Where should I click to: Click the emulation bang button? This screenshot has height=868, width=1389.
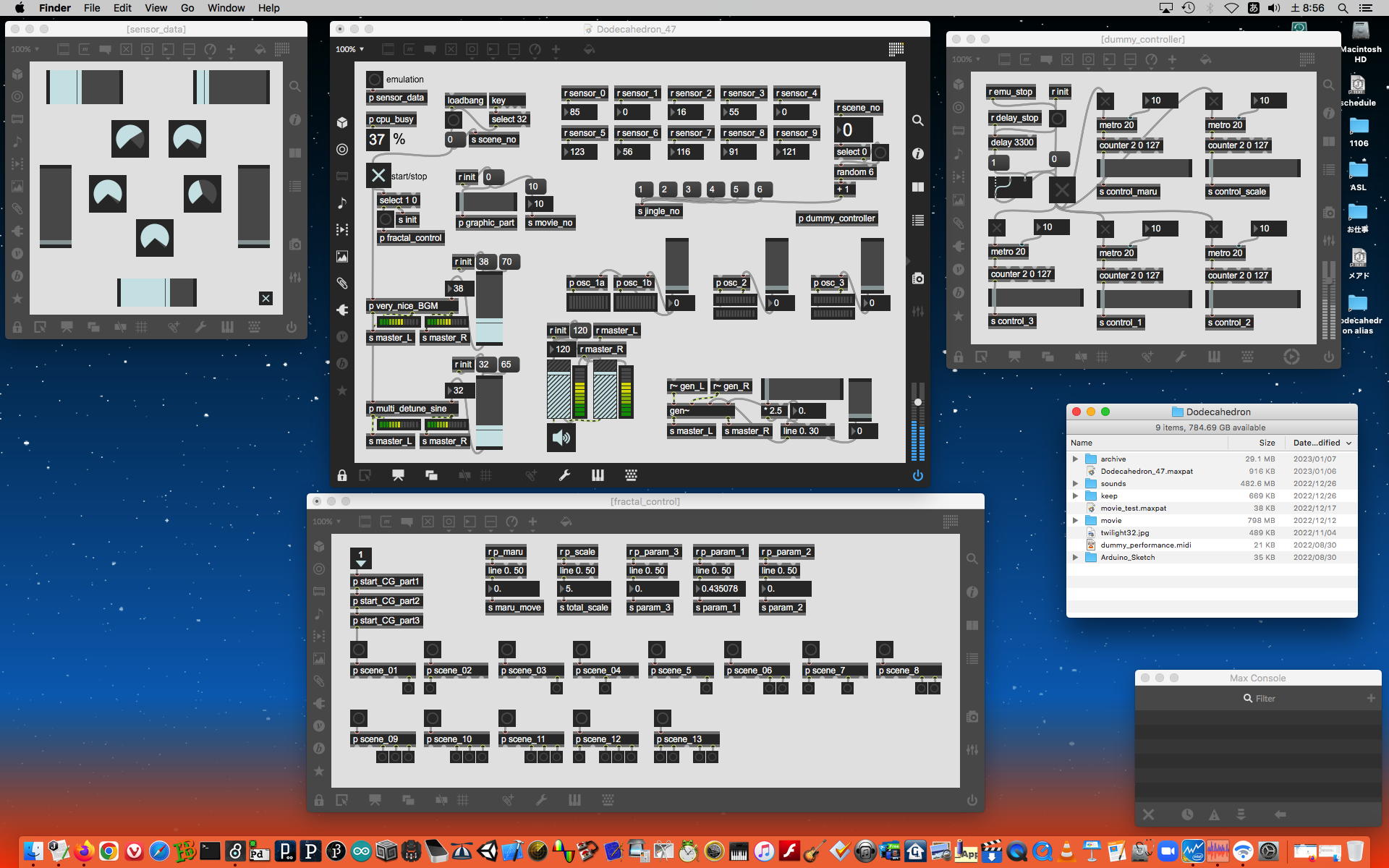pos(374,80)
